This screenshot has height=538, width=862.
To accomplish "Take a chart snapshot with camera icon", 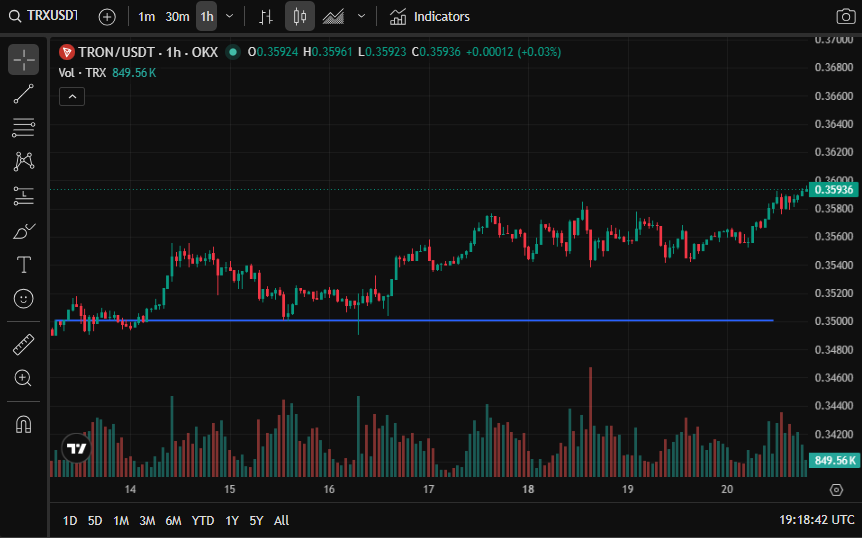I will 846,16.
